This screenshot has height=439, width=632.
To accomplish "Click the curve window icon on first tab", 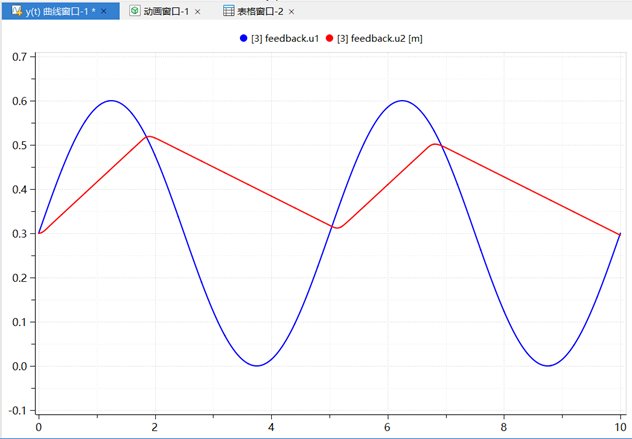I will tap(17, 11).
